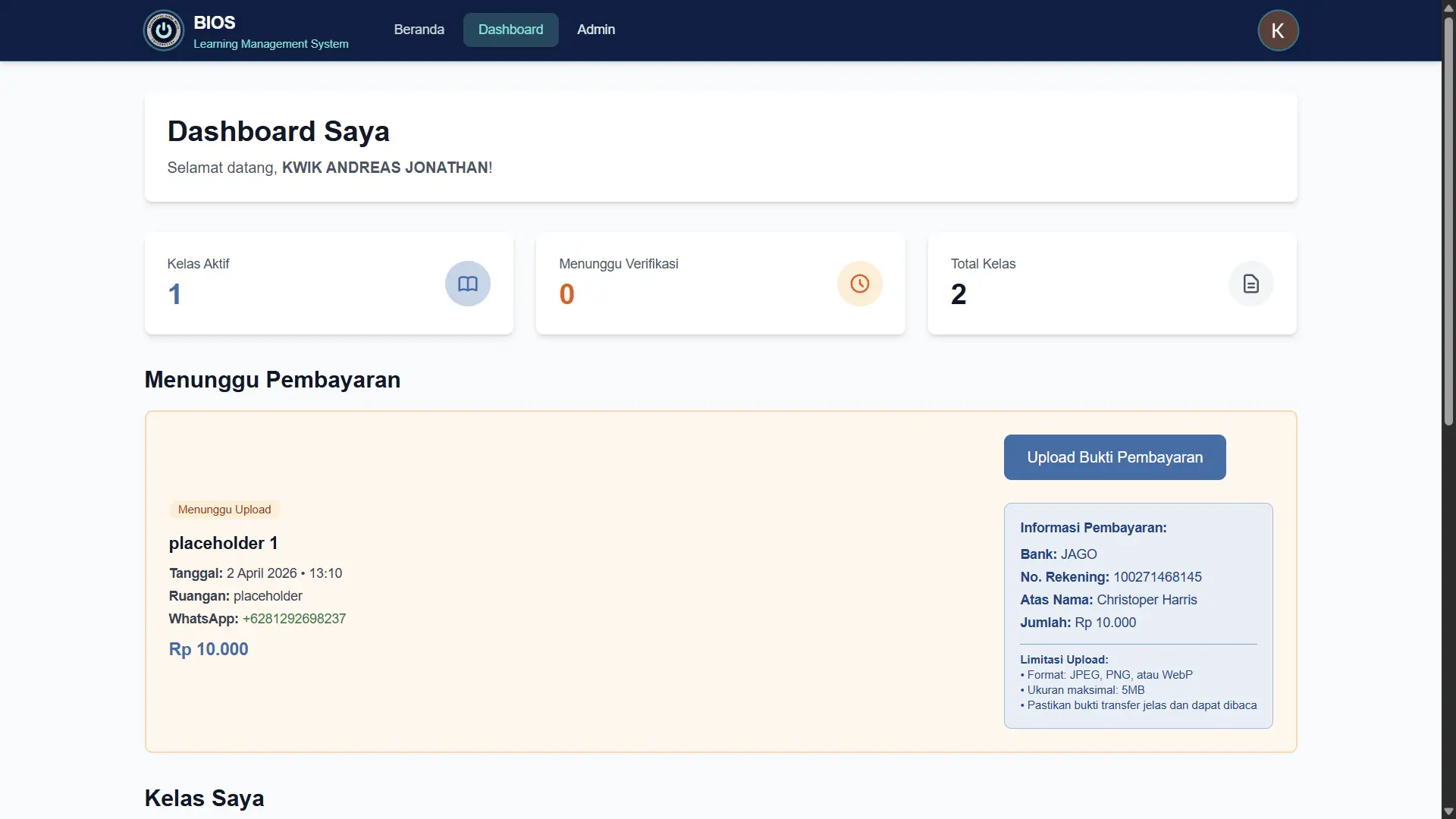Open the user avatar K menu
The width and height of the screenshot is (1456, 819).
click(x=1278, y=30)
